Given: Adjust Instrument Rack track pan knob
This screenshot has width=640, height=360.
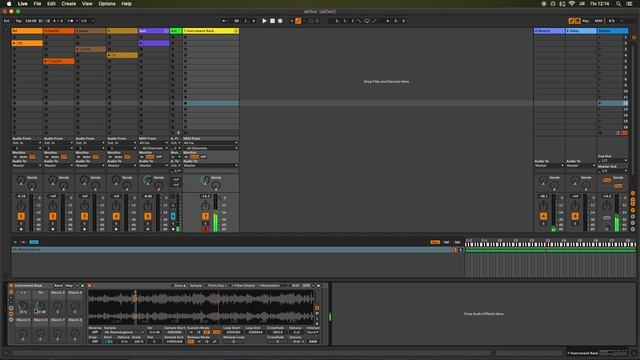Looking at the screenshot, I should click(205, 206).
